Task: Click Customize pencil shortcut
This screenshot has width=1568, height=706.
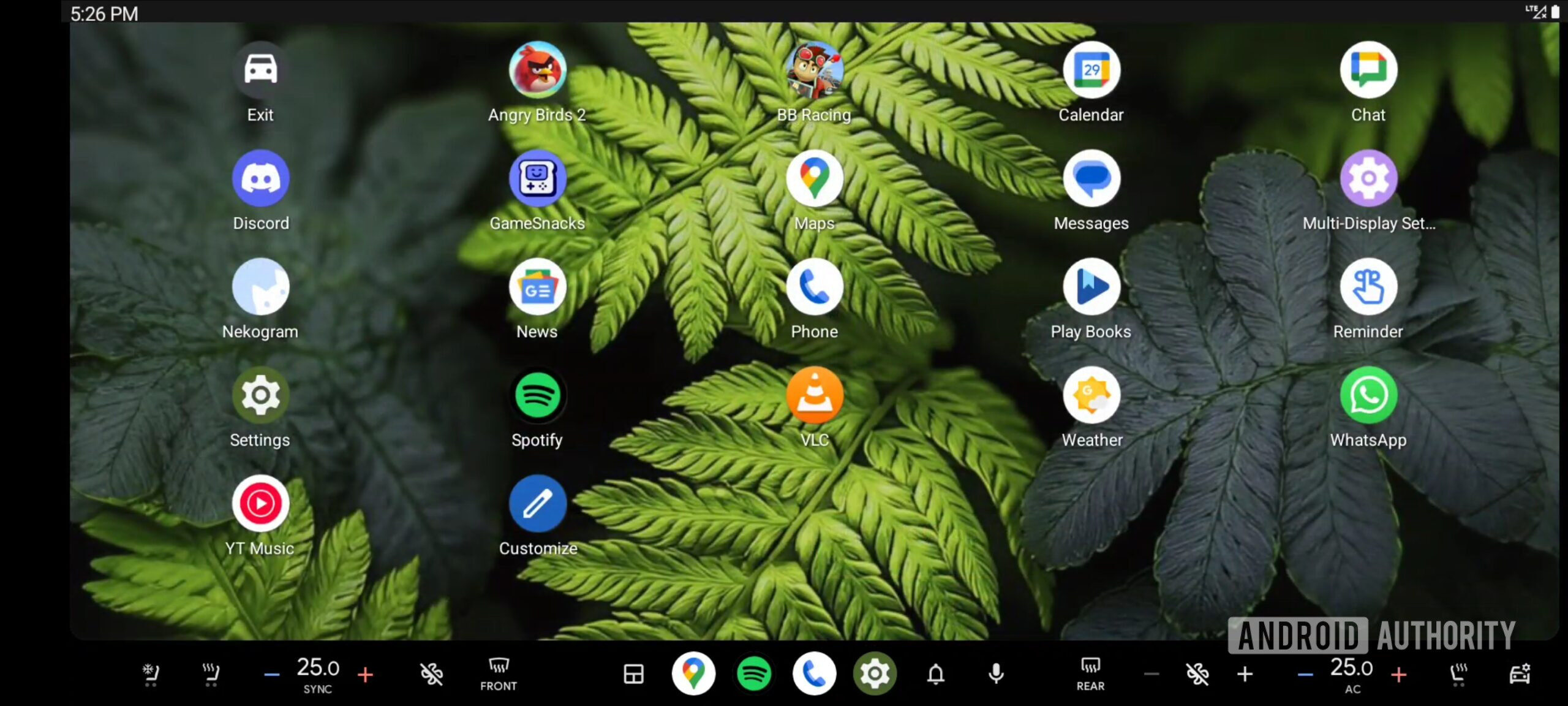Action: 537,504
